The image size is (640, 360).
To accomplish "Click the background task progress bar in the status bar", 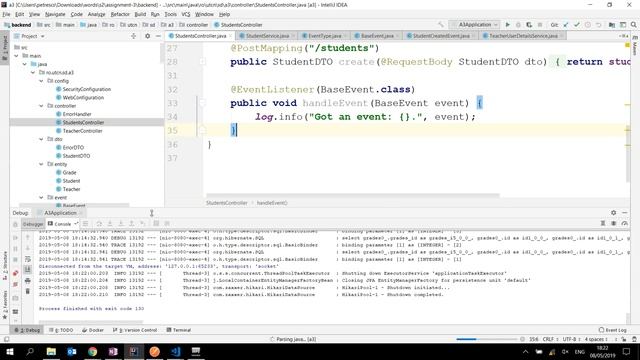I will tap(487, 339).
